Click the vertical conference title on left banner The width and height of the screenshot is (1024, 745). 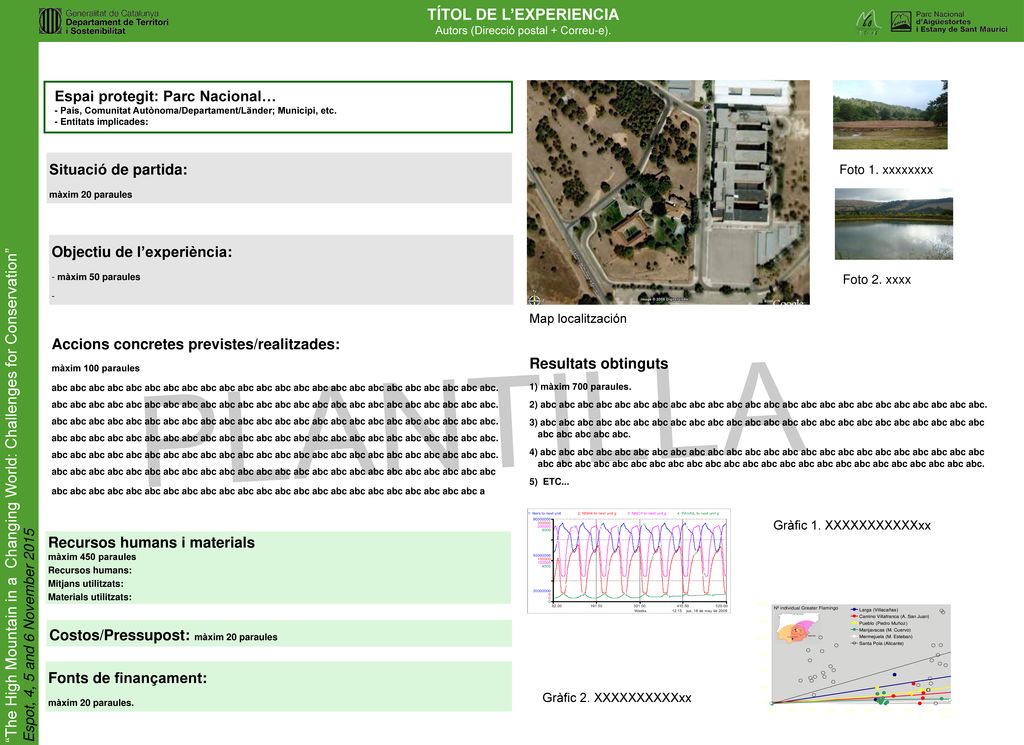12,496
